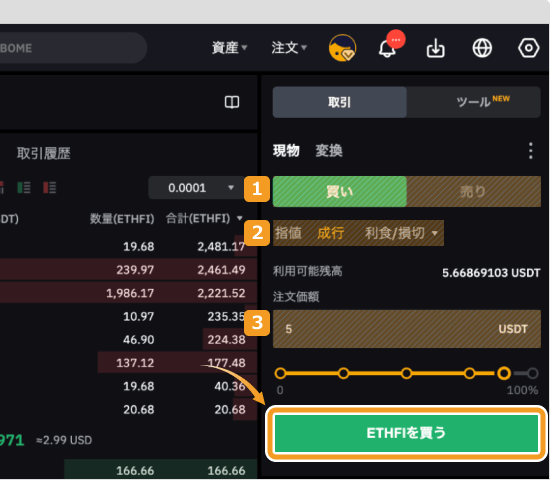This screenshot has height=480, width=550.
Task: Click the BOME search field
Action: click(x=72, y=48)
